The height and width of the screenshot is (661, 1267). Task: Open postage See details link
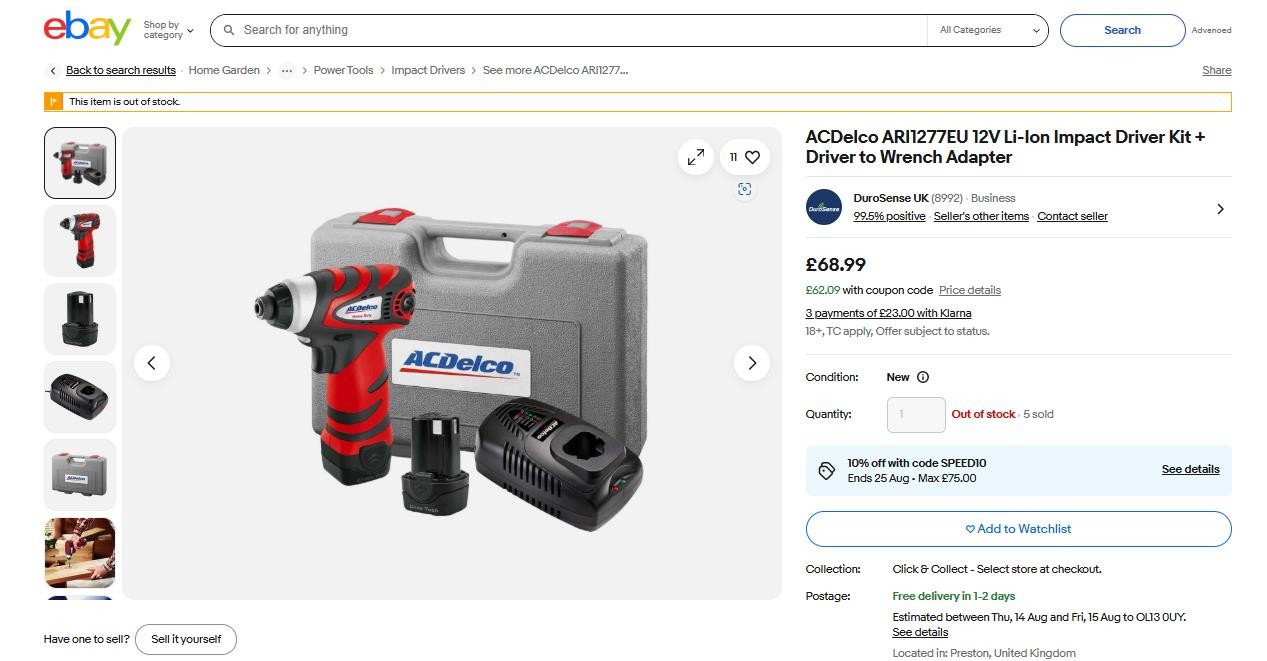pos(920,632)
